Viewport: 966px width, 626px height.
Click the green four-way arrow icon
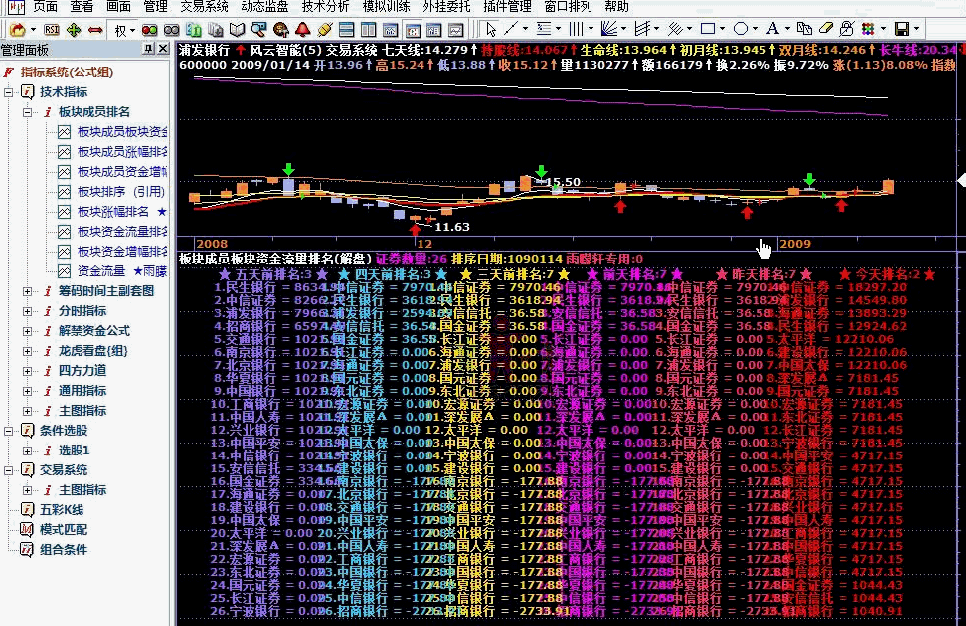(74, 30)
